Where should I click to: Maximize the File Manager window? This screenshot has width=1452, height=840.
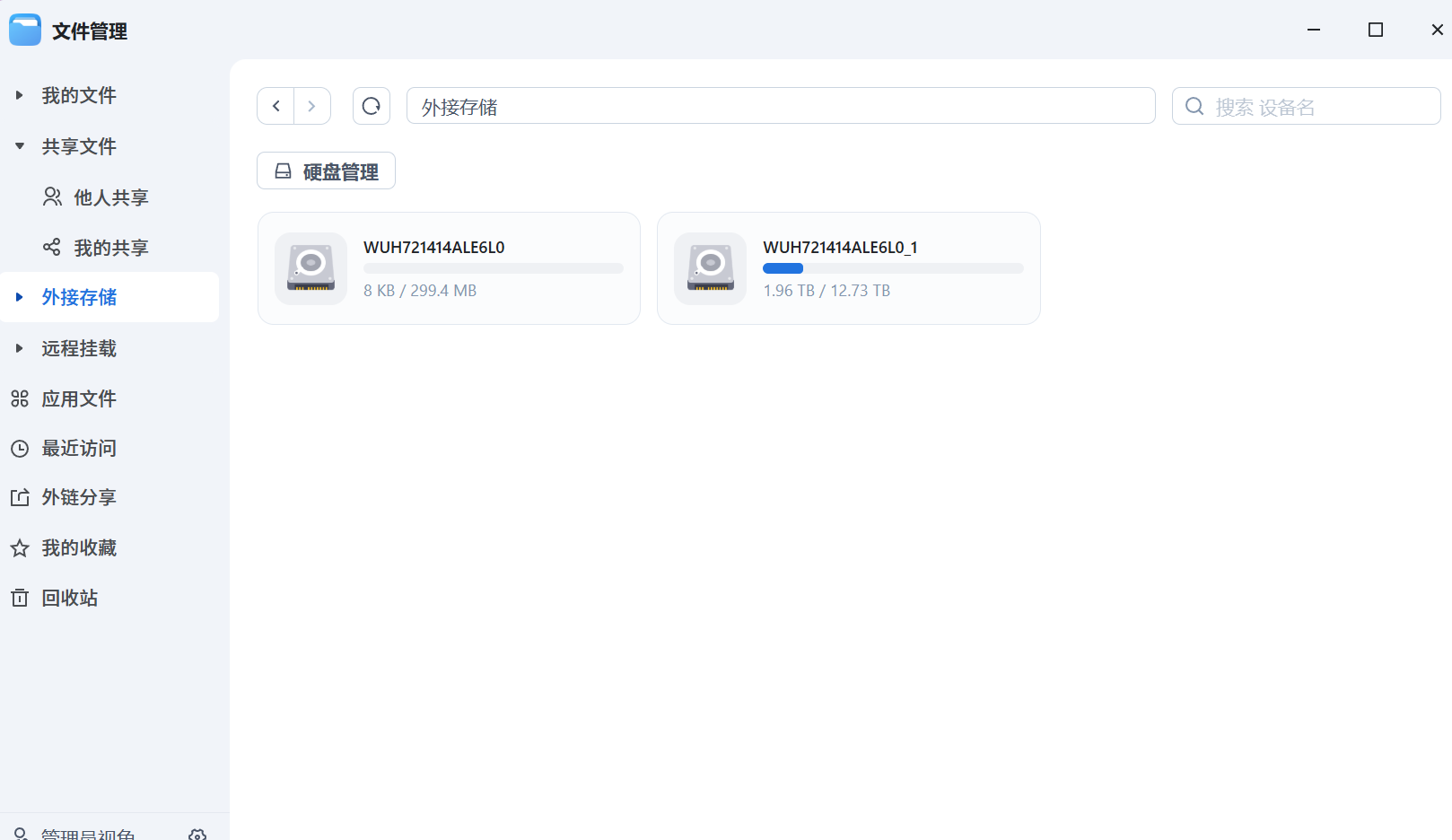point(1376,30)
